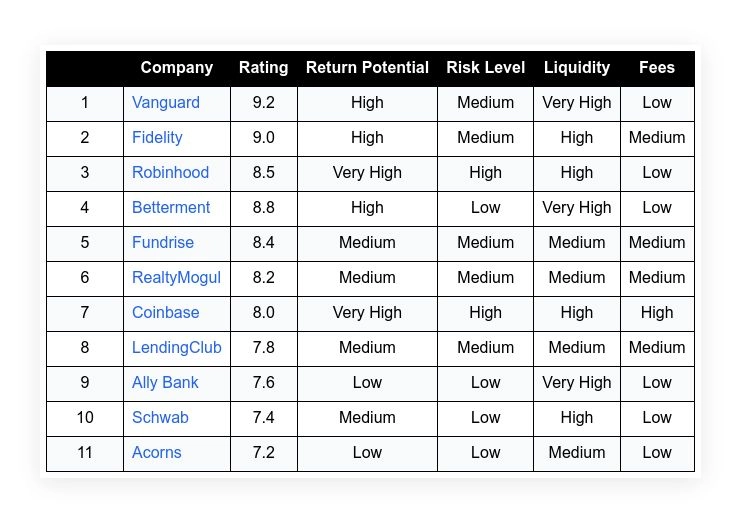
Task: Visit the LendingClub link
Action: pyautogui.click(x=177, y=348)
